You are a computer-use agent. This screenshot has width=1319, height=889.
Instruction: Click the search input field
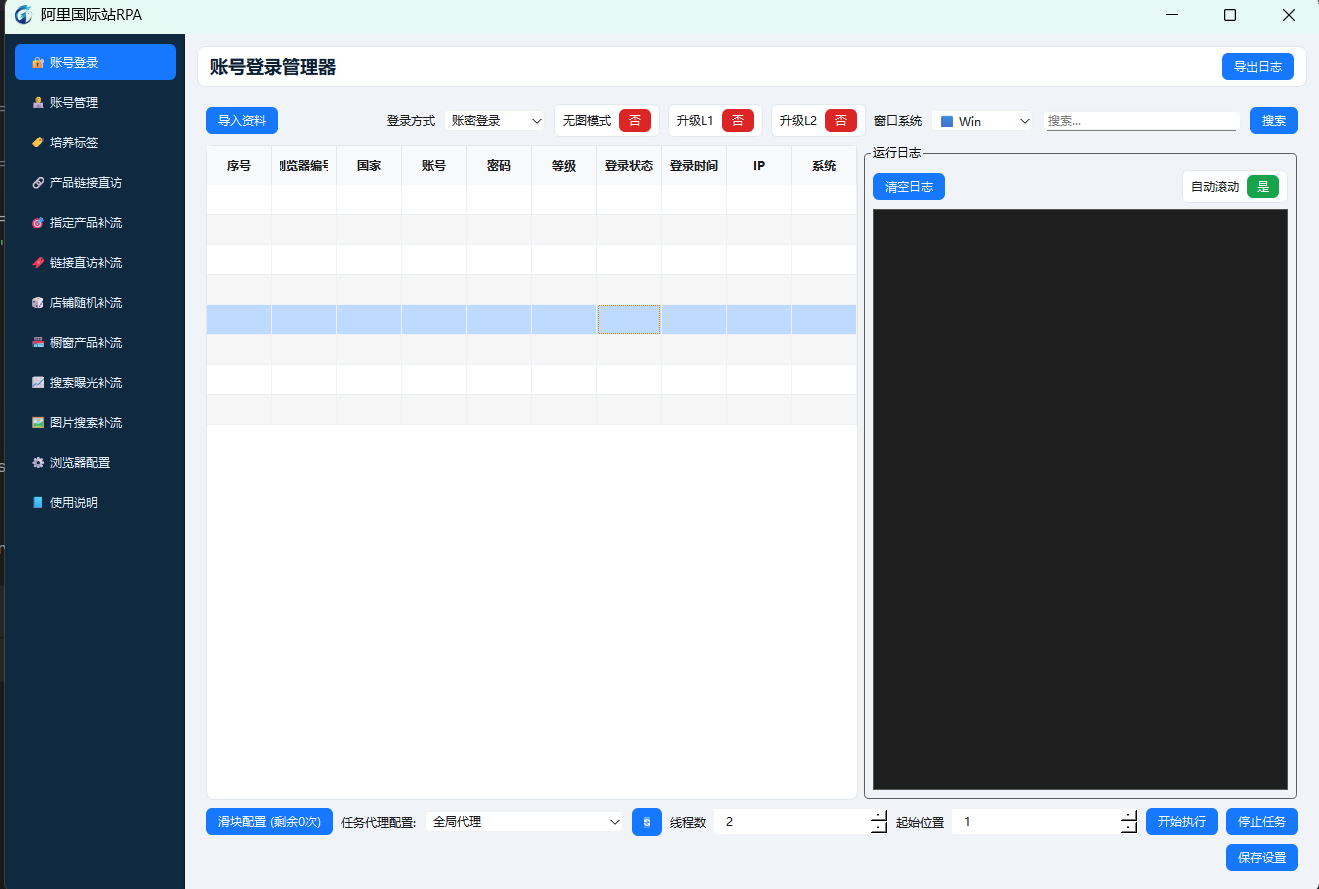click(x=1140, y=119)
